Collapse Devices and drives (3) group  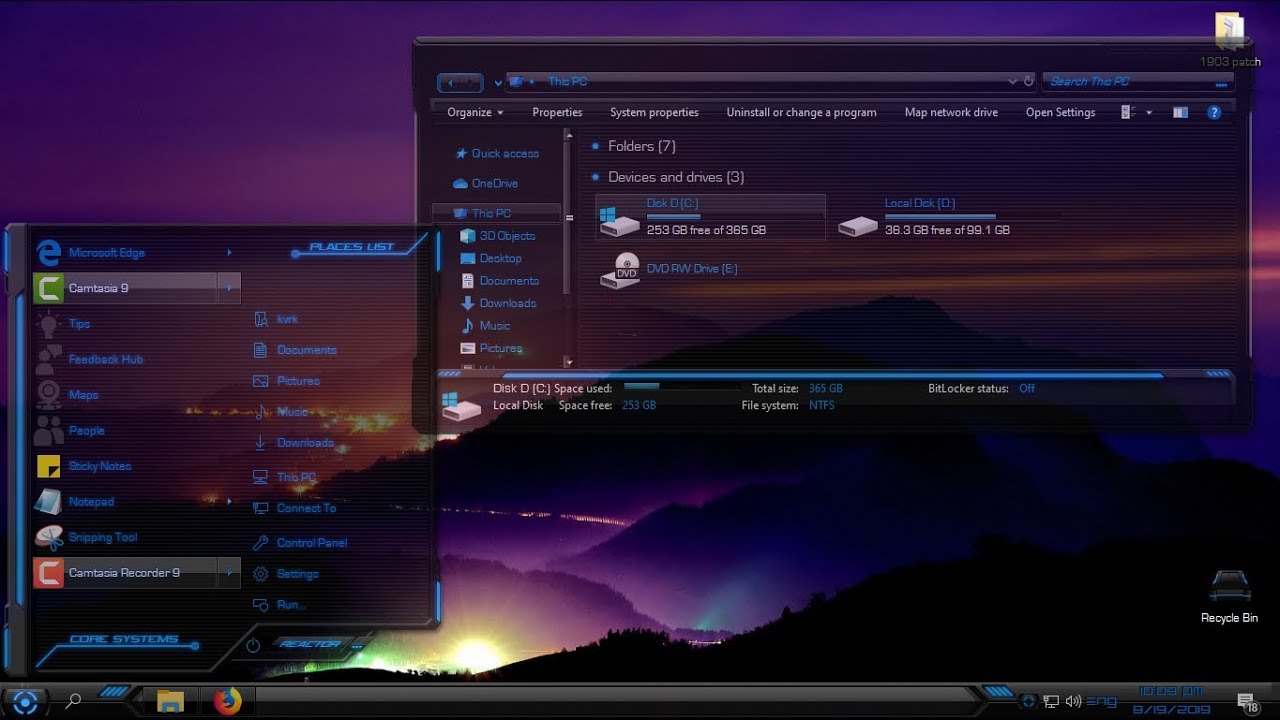[596, 178]
